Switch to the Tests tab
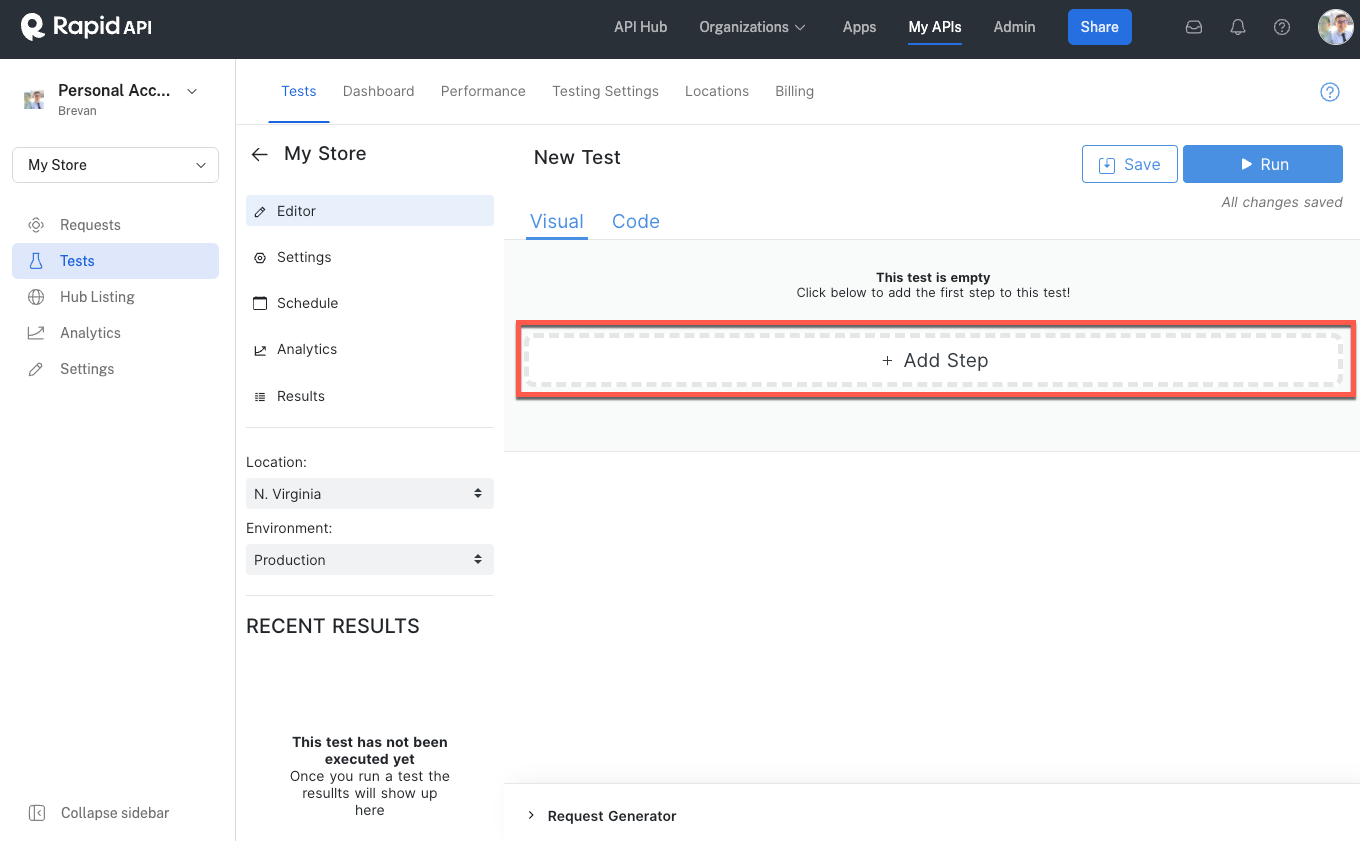The image size is (1360, 841). pos(299,91)
